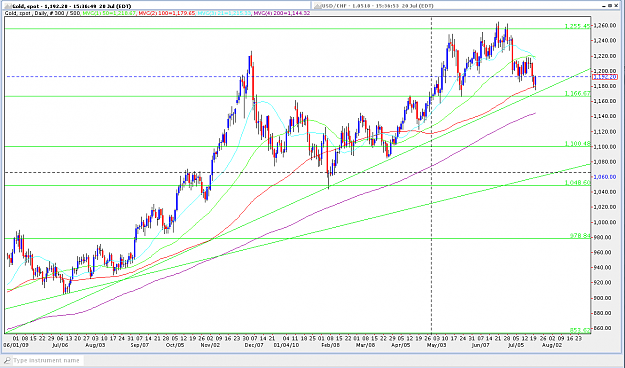Click the MVG(2) 100 moving average label
The width and height of the screenshot is (625, 368).
coord(167,13)
